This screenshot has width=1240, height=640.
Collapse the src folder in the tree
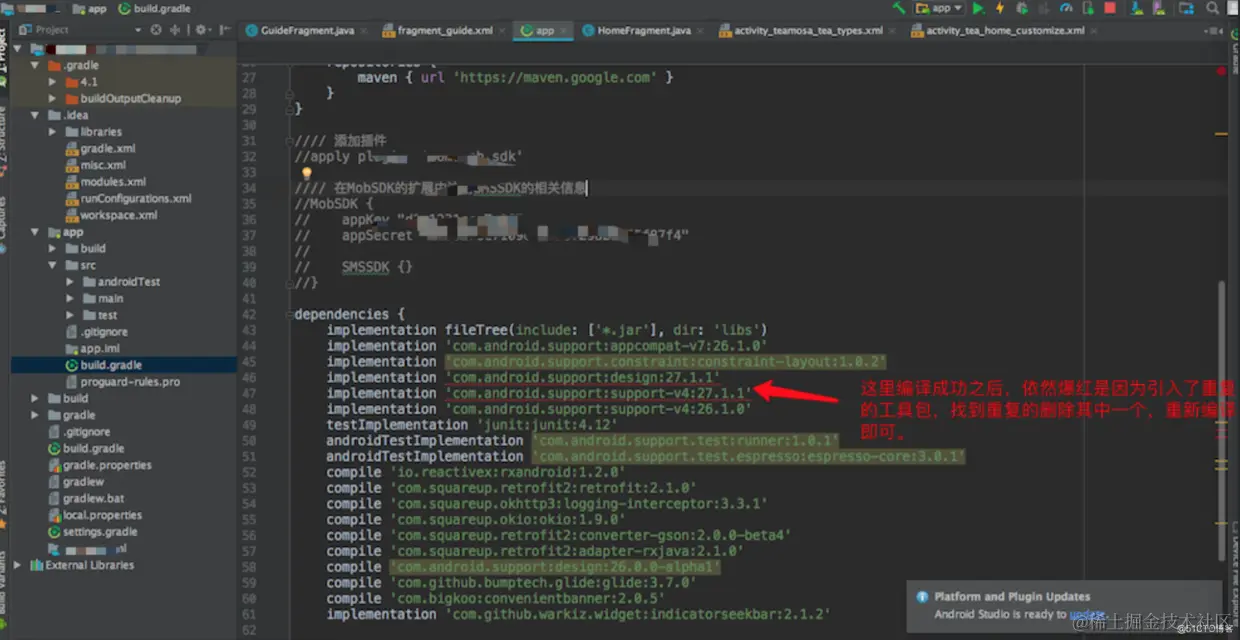53,265
